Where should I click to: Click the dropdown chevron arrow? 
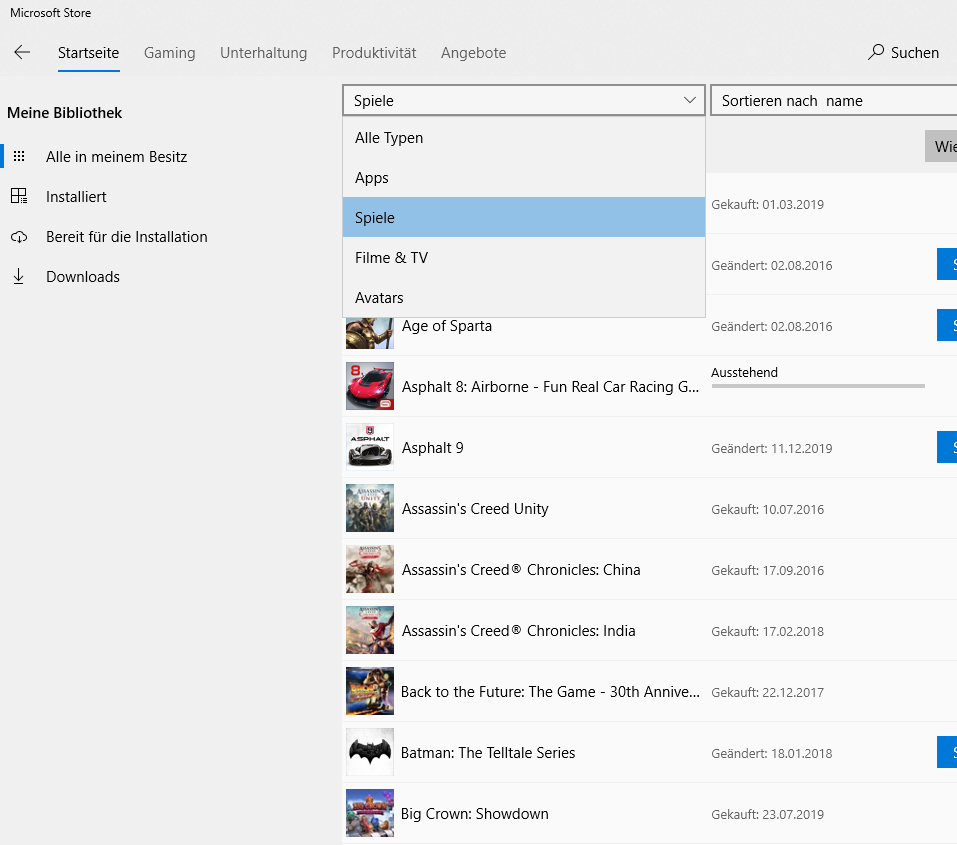(x=690, y=100)
